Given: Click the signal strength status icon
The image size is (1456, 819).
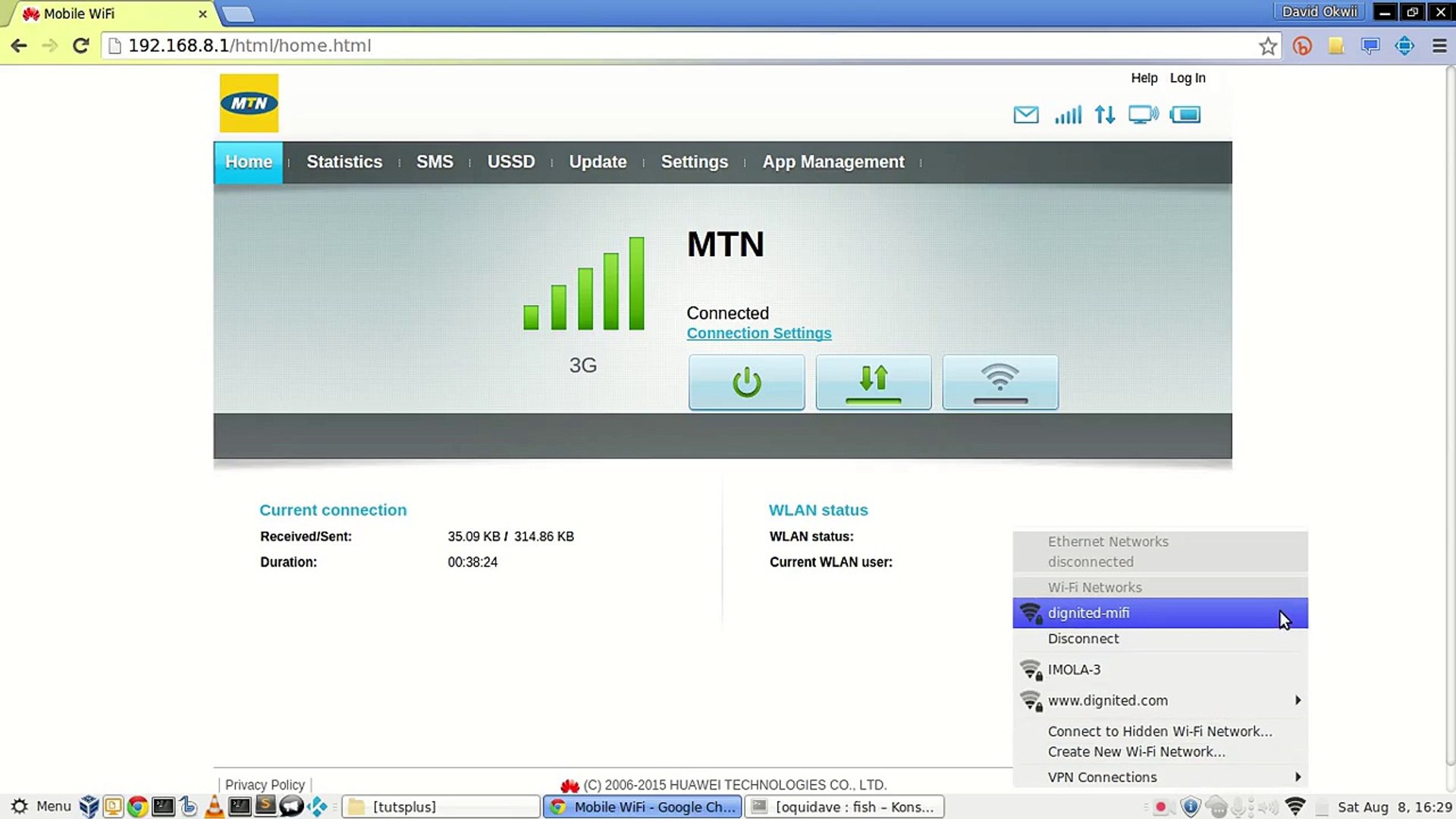Looking at the screenshot, I should point(1068,115).
